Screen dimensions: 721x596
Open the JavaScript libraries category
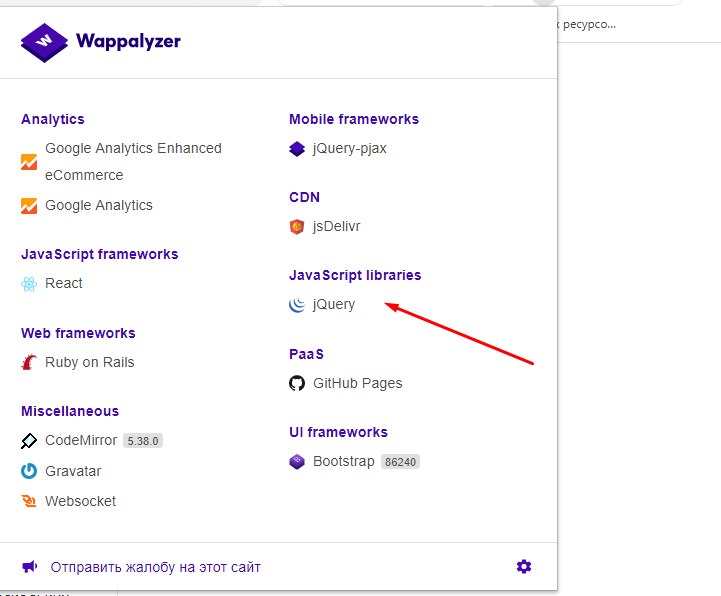click(355, 275)
